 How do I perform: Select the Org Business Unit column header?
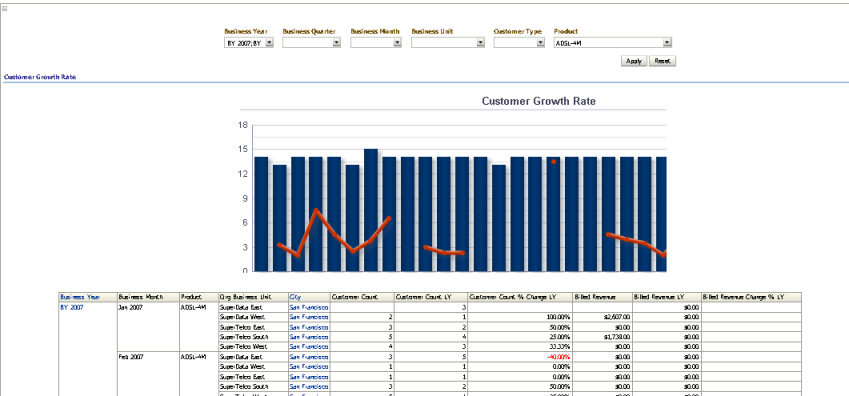point(240,297)
